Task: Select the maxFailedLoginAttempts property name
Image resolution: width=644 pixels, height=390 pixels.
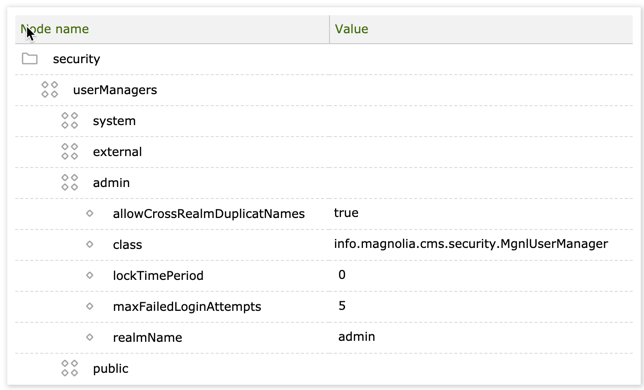Action: (x=187, y=307)
